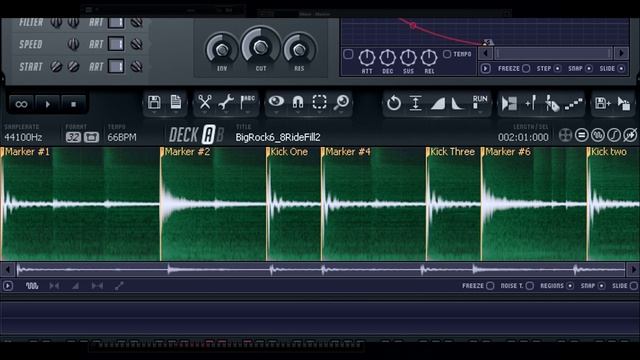Toggle FREEZE in the envelope editor
Viewport: 640px width, 360px height.
(x=526, y=69)
